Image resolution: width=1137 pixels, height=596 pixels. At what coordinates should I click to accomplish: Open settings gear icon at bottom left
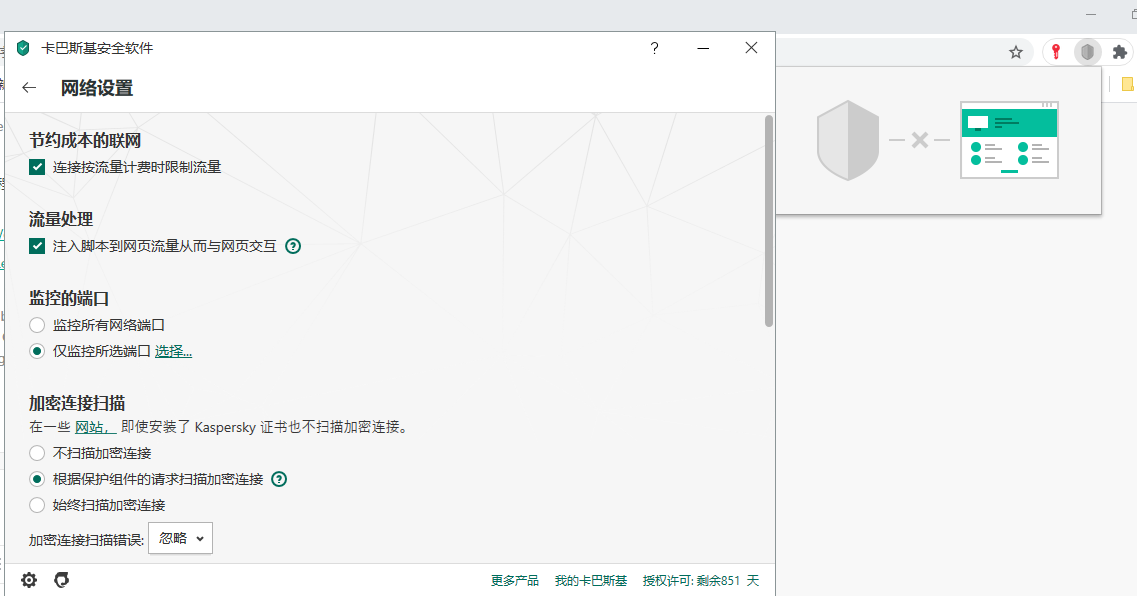click(x=29, y=580)
